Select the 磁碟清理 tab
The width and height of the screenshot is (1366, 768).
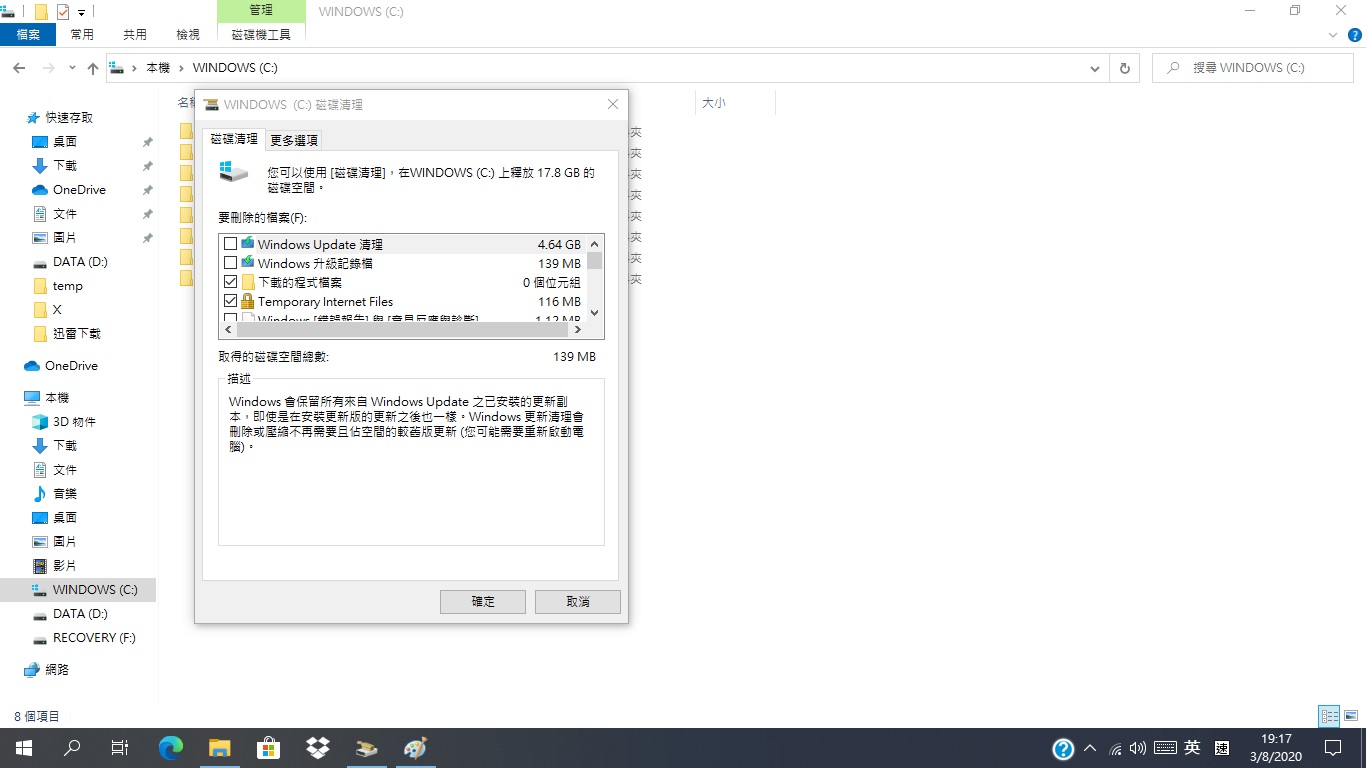pyautogui.click(x=234, y=139)
